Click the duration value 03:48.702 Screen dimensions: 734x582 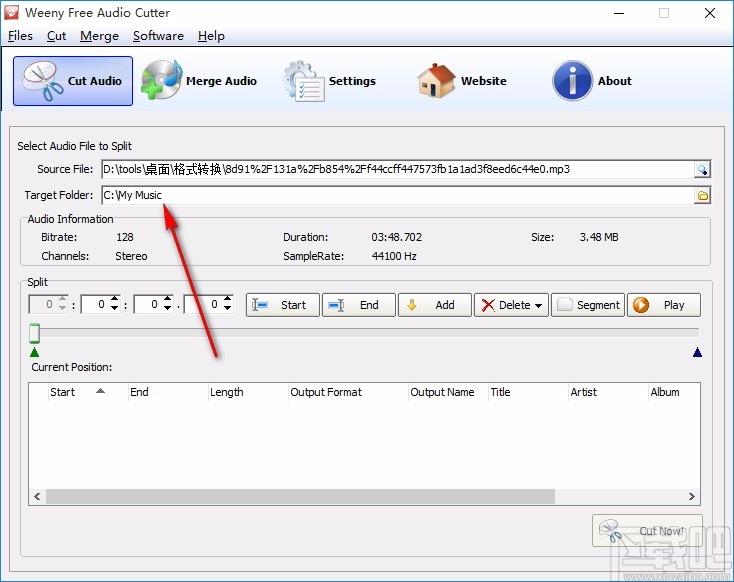396,237
